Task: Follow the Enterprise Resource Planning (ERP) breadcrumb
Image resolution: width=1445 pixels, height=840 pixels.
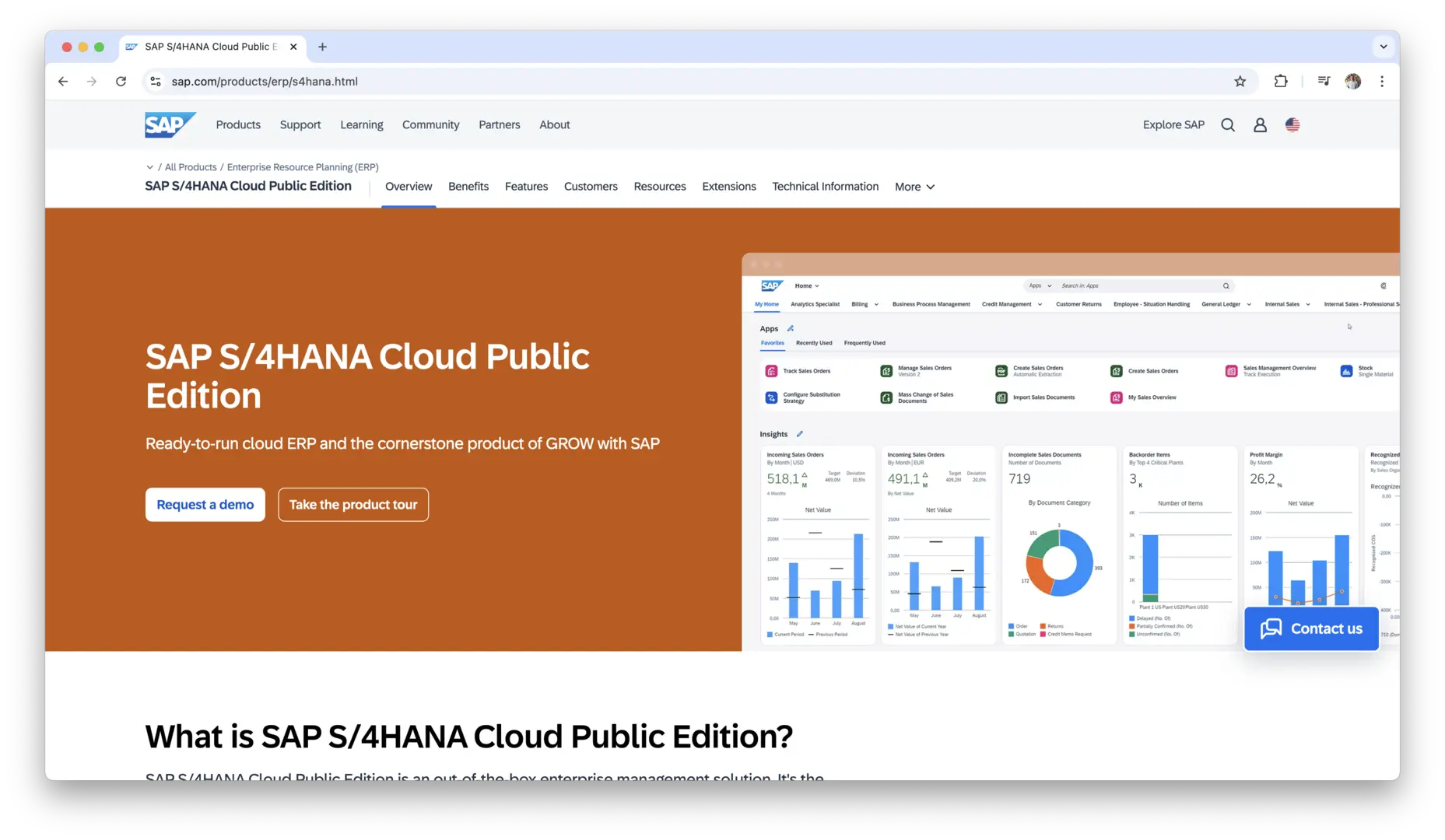Action: [303, 167]
